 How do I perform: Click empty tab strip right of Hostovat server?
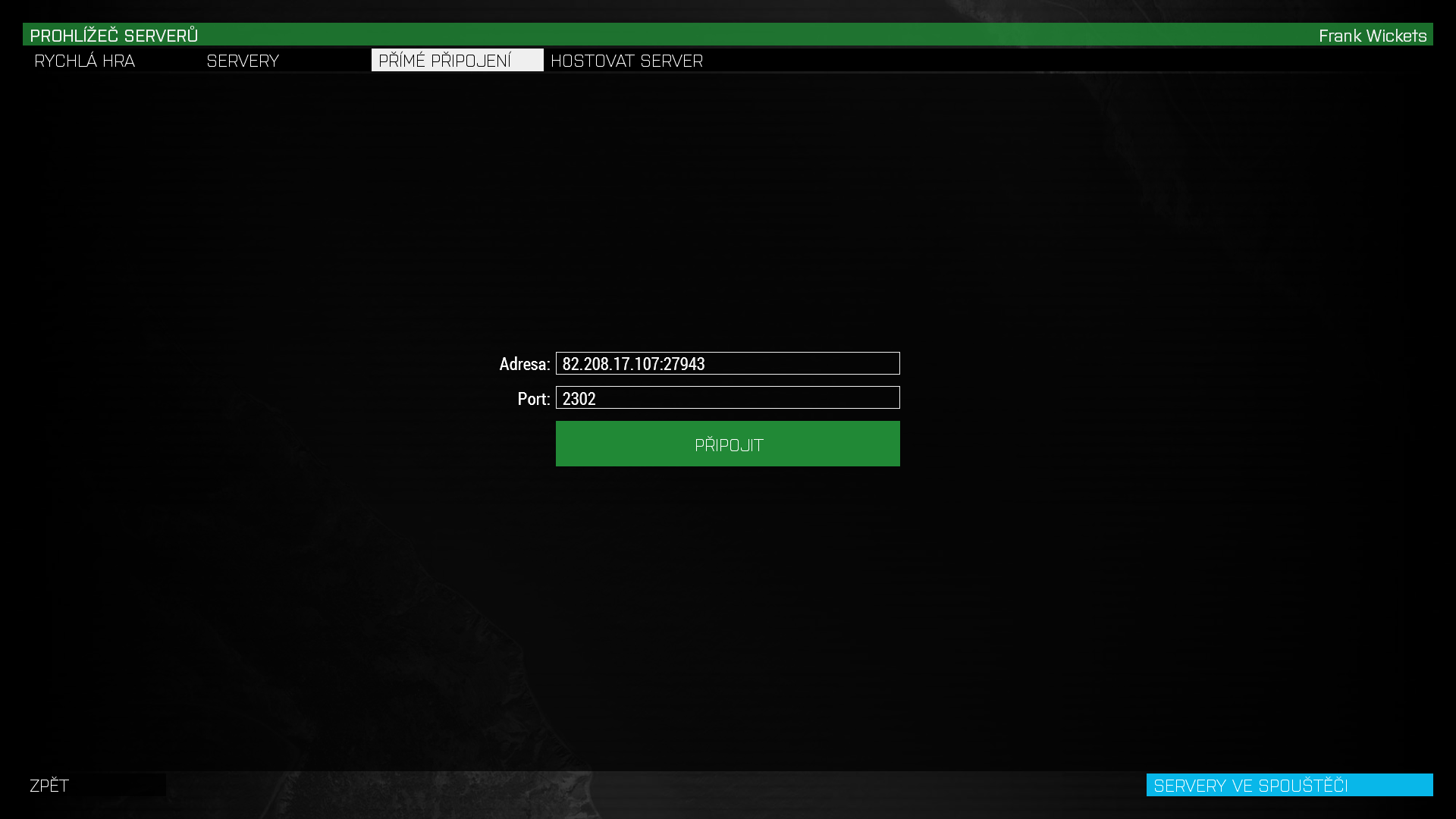pyautogui.click(x=1062, y=61)
